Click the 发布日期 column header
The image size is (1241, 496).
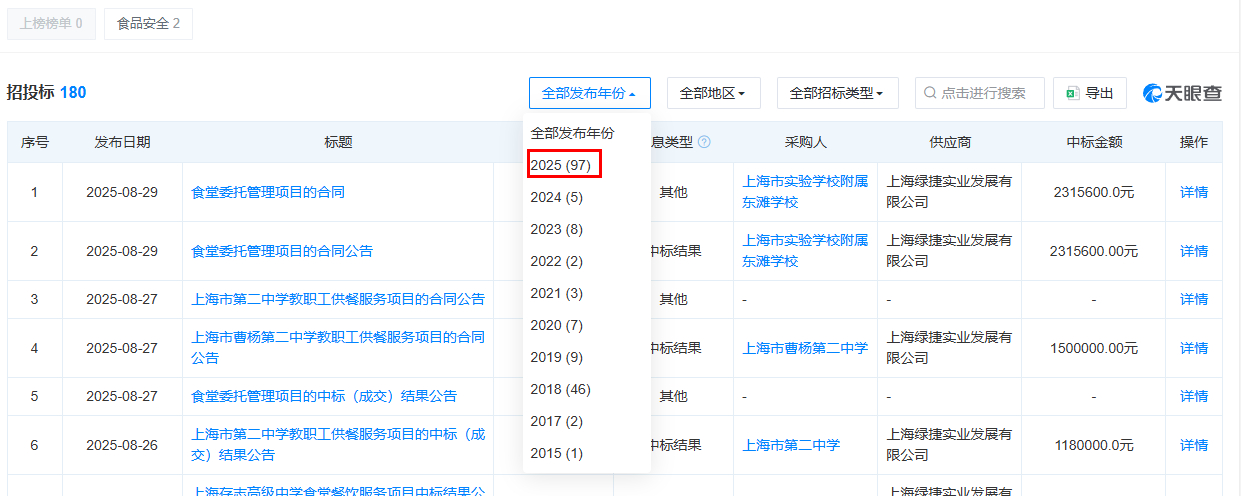click(x=122, y=143)
